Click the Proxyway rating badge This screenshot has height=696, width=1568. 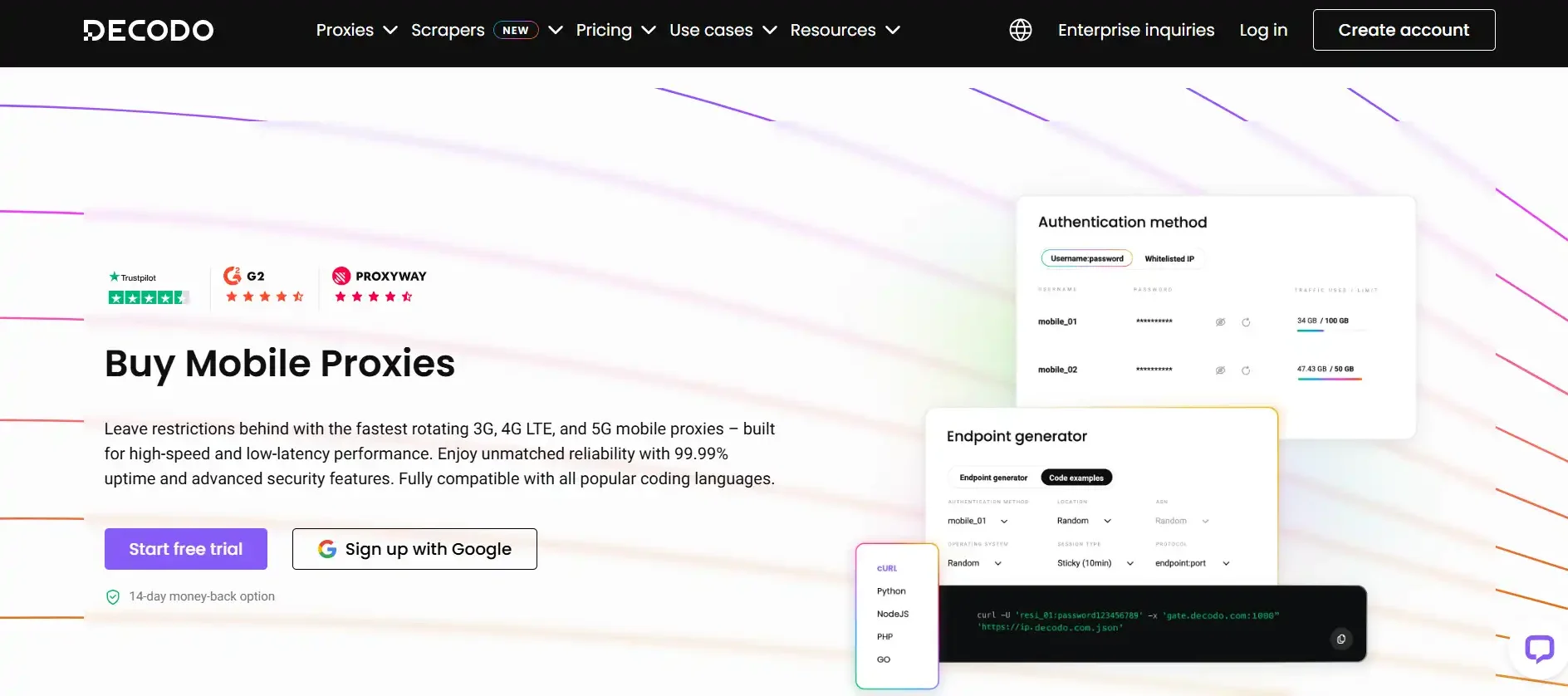click(x=379, y=285)
